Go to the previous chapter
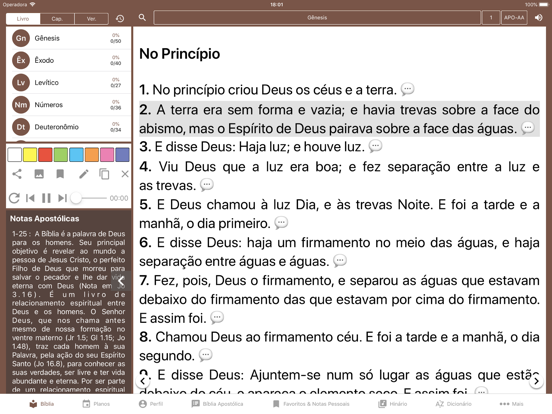 (143, 381)
